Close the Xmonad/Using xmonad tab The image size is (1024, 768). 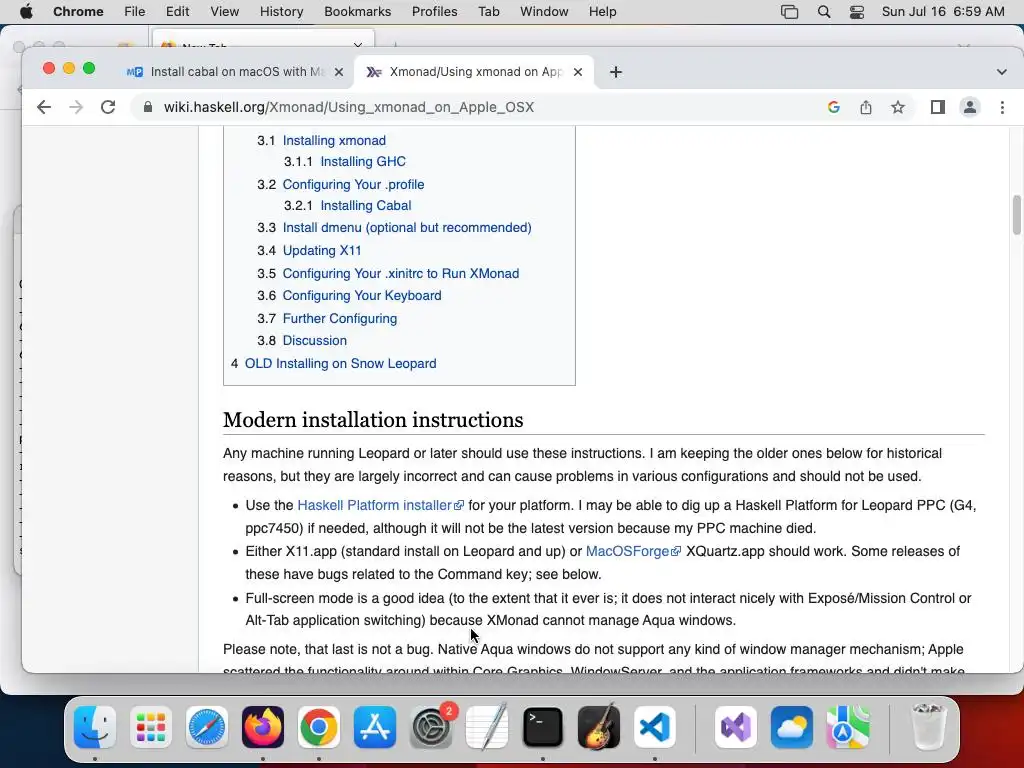(x=578, y=72)
